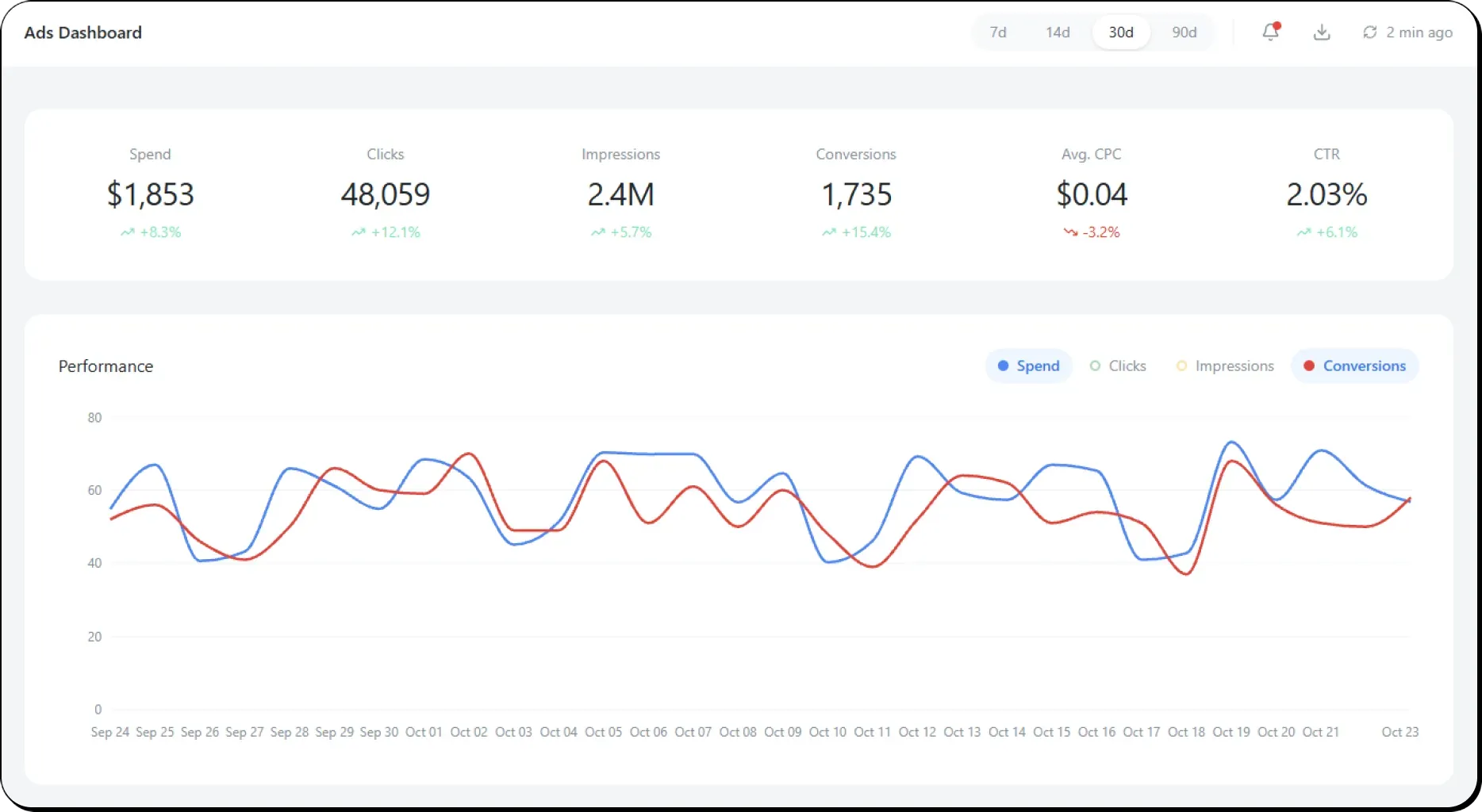
Task: Click the Conversions 1,735 metric value
Action: [x=856, y=194]
